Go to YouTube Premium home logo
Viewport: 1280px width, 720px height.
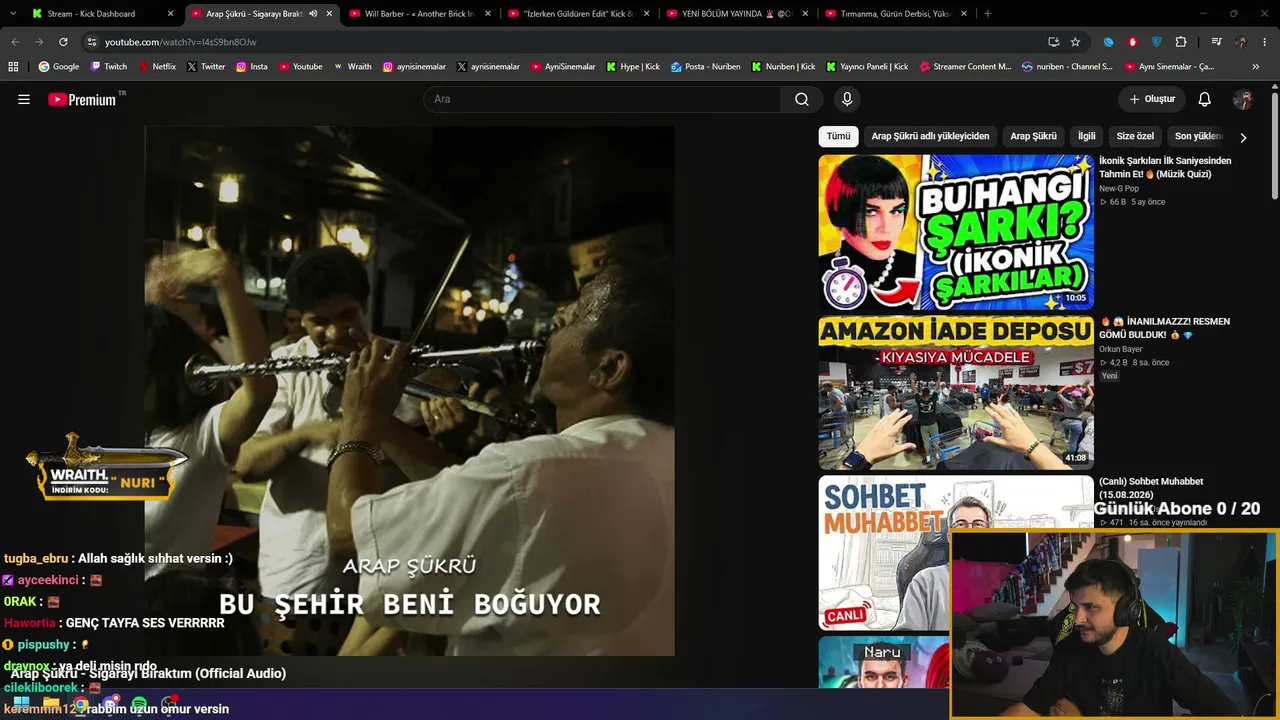coord(83,99)
